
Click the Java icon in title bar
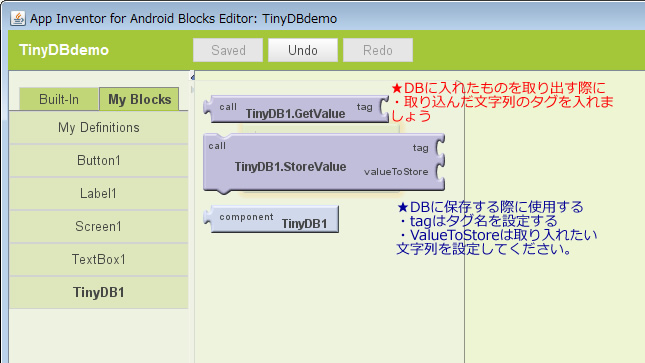pos(18,19)
